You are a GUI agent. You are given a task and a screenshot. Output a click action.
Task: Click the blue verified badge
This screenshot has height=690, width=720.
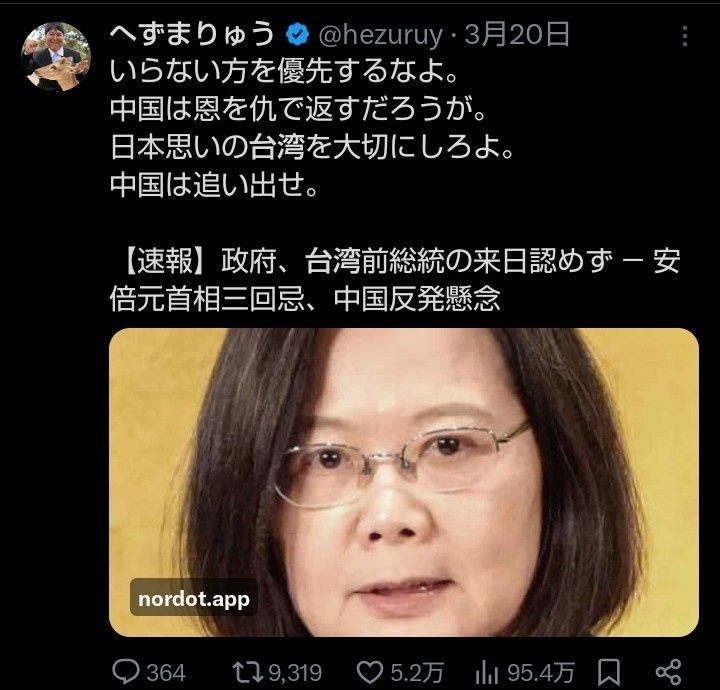[x=297, y=35]
